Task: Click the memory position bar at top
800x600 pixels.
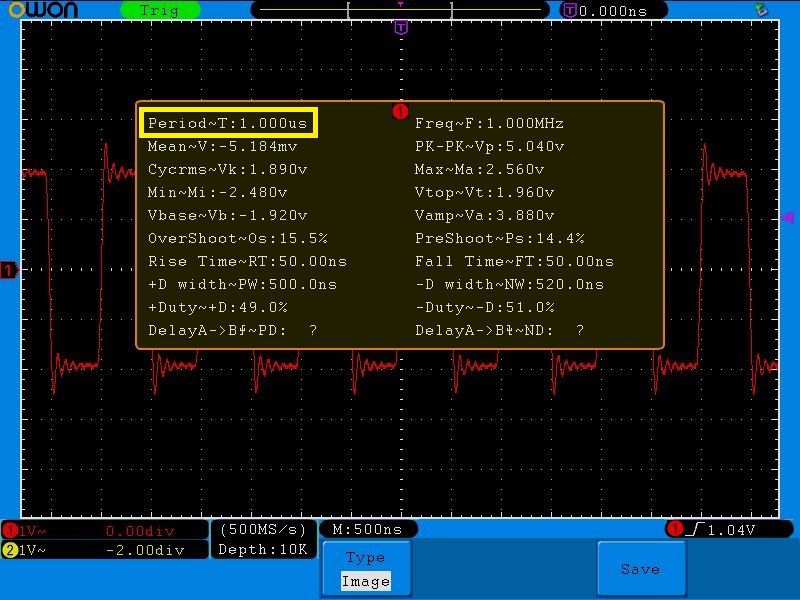Action: click(401, 10)
